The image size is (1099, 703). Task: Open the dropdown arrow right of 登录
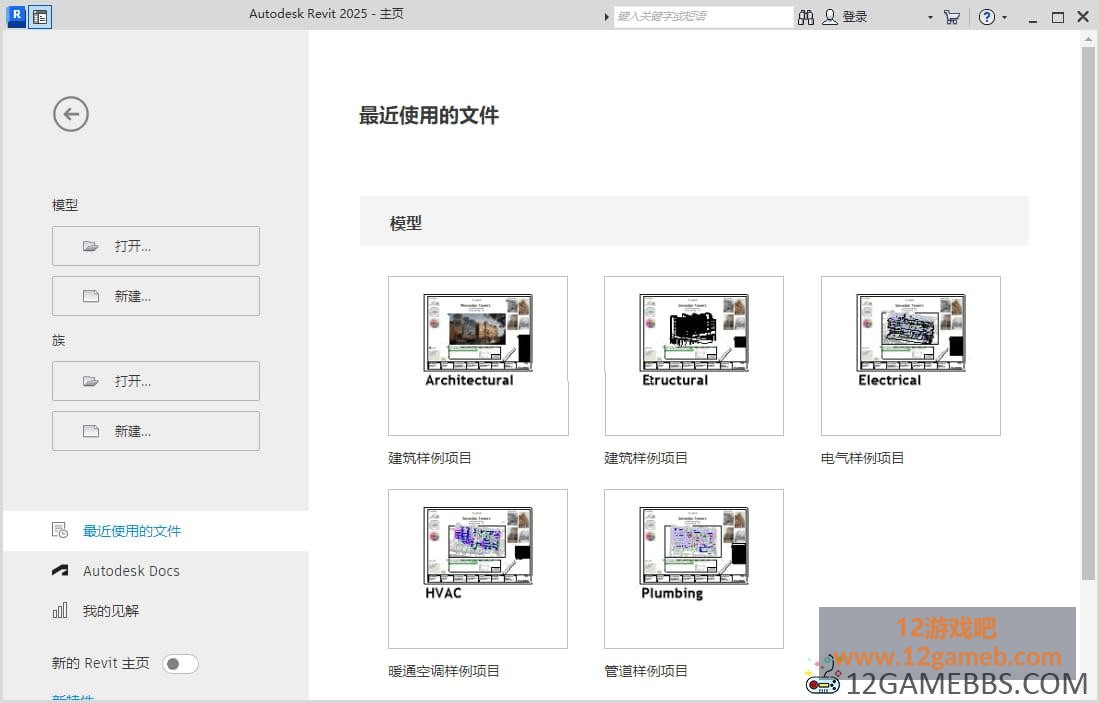click(x=930, y=17)
